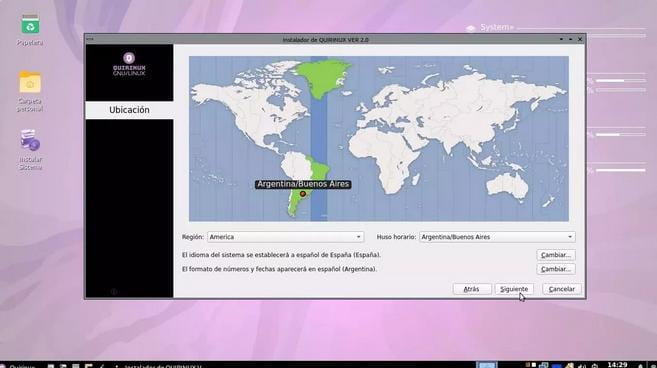Open the Carpeta personal folder icon

tap(30, 91)
